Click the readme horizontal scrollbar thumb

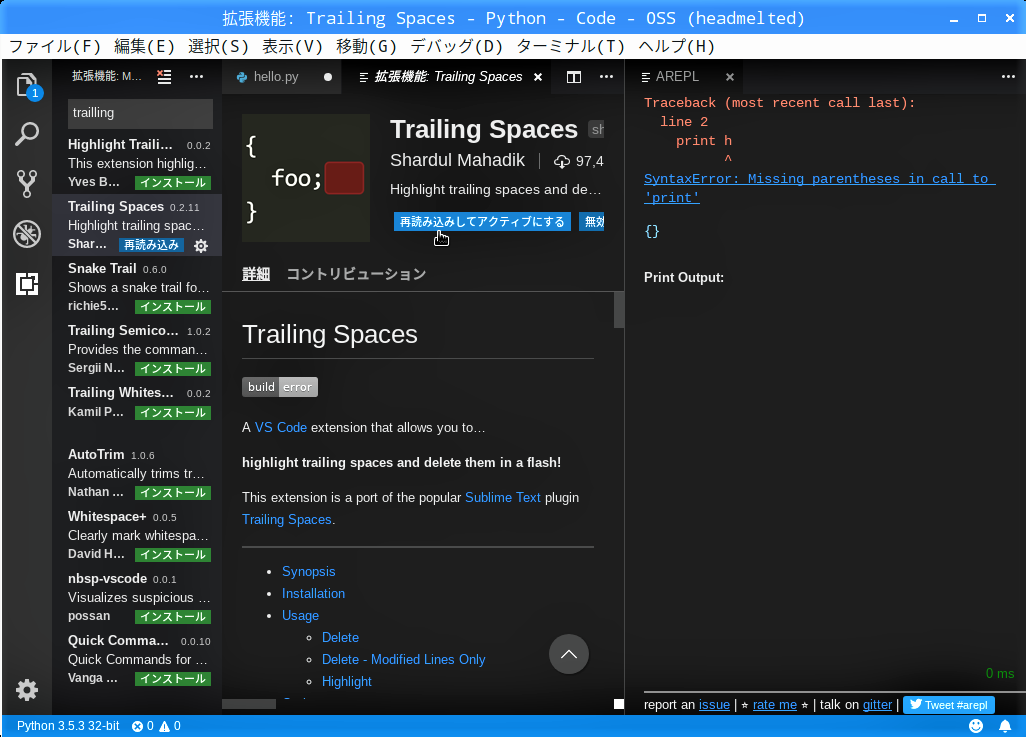[249, 704]
